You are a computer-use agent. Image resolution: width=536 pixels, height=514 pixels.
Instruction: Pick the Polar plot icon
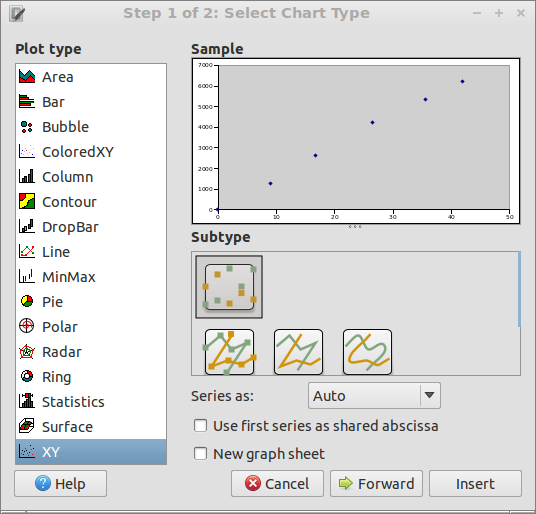point(27,326)
